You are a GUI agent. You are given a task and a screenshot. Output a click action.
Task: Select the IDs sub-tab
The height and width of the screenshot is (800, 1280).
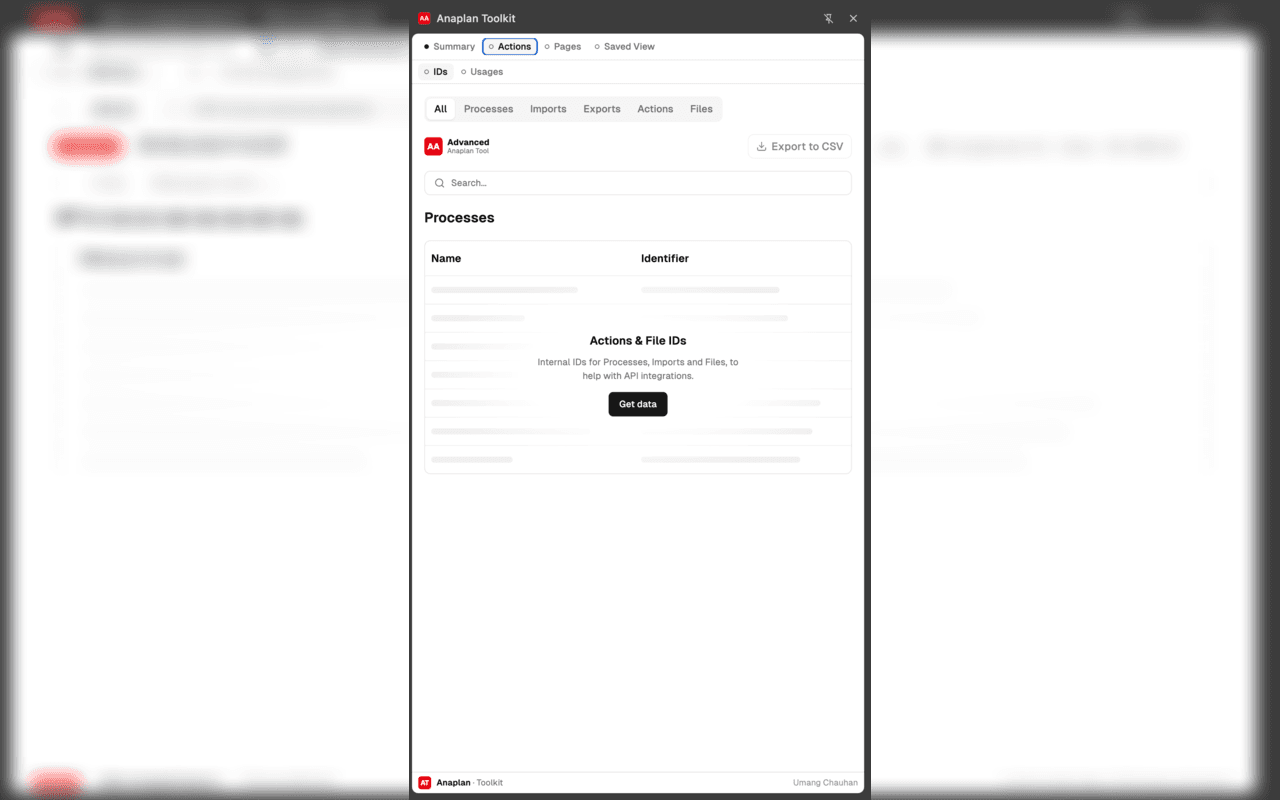click(x=436, y=72)
